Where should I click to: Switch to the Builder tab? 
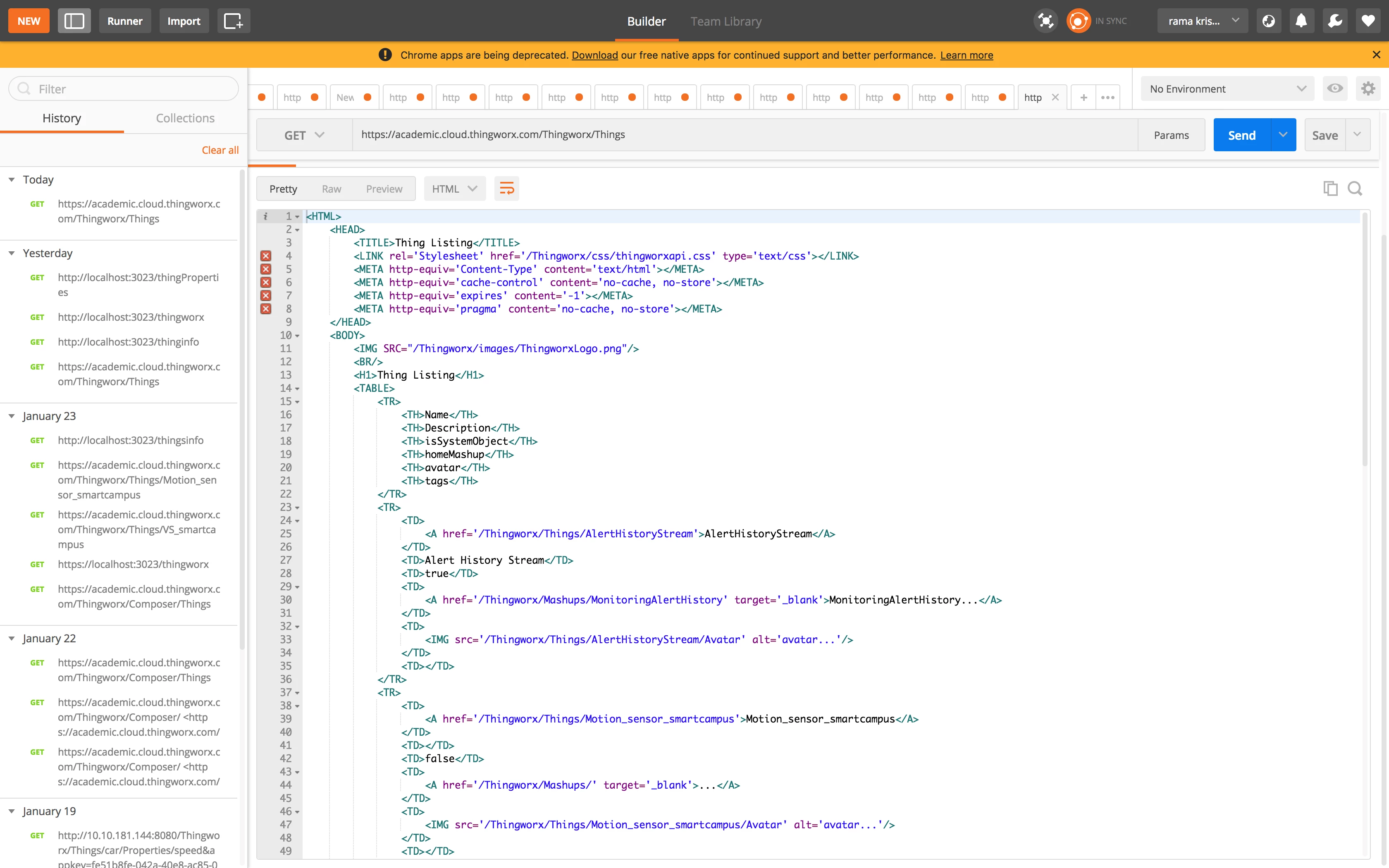pos(646,21)
